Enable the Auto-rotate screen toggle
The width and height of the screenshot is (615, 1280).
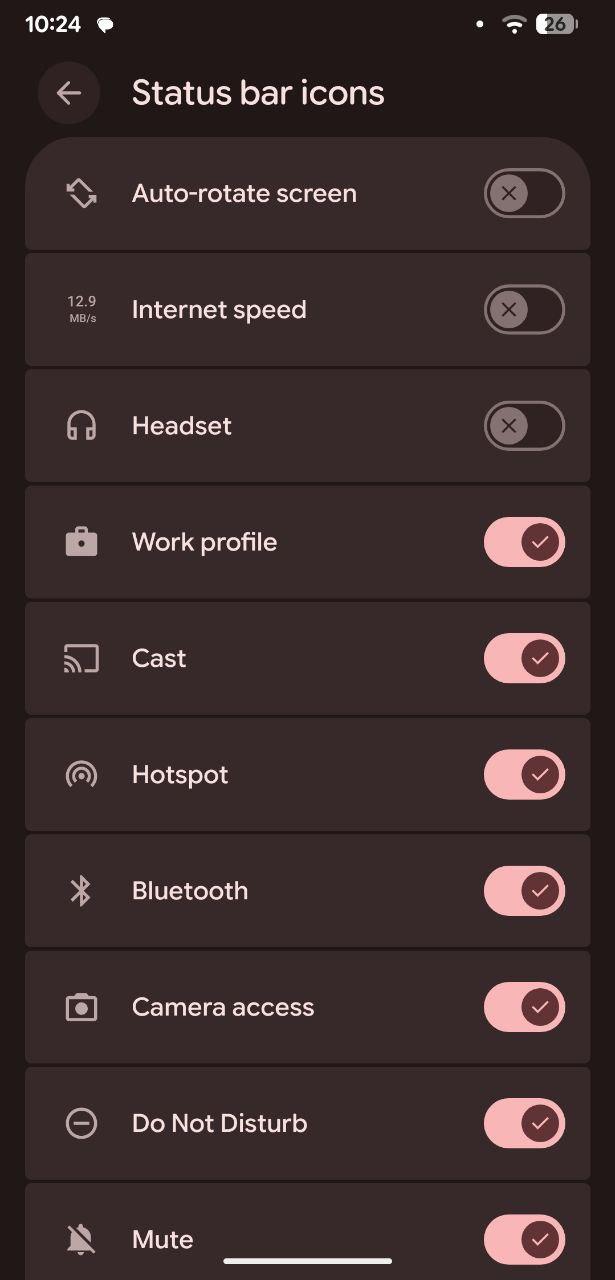tap(524, 193)
